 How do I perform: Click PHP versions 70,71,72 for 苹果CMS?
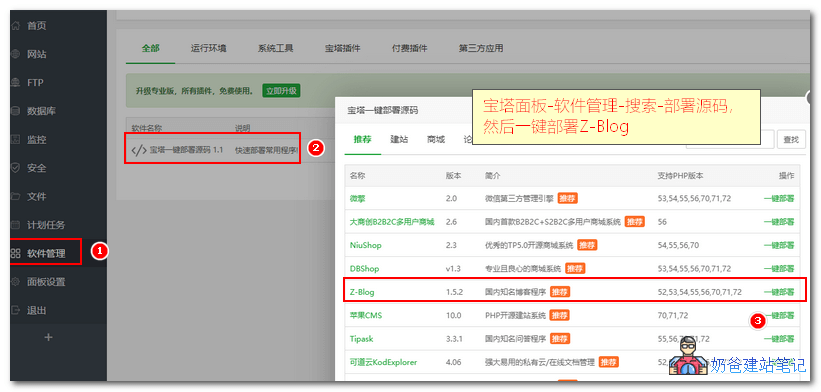[673, 316]
